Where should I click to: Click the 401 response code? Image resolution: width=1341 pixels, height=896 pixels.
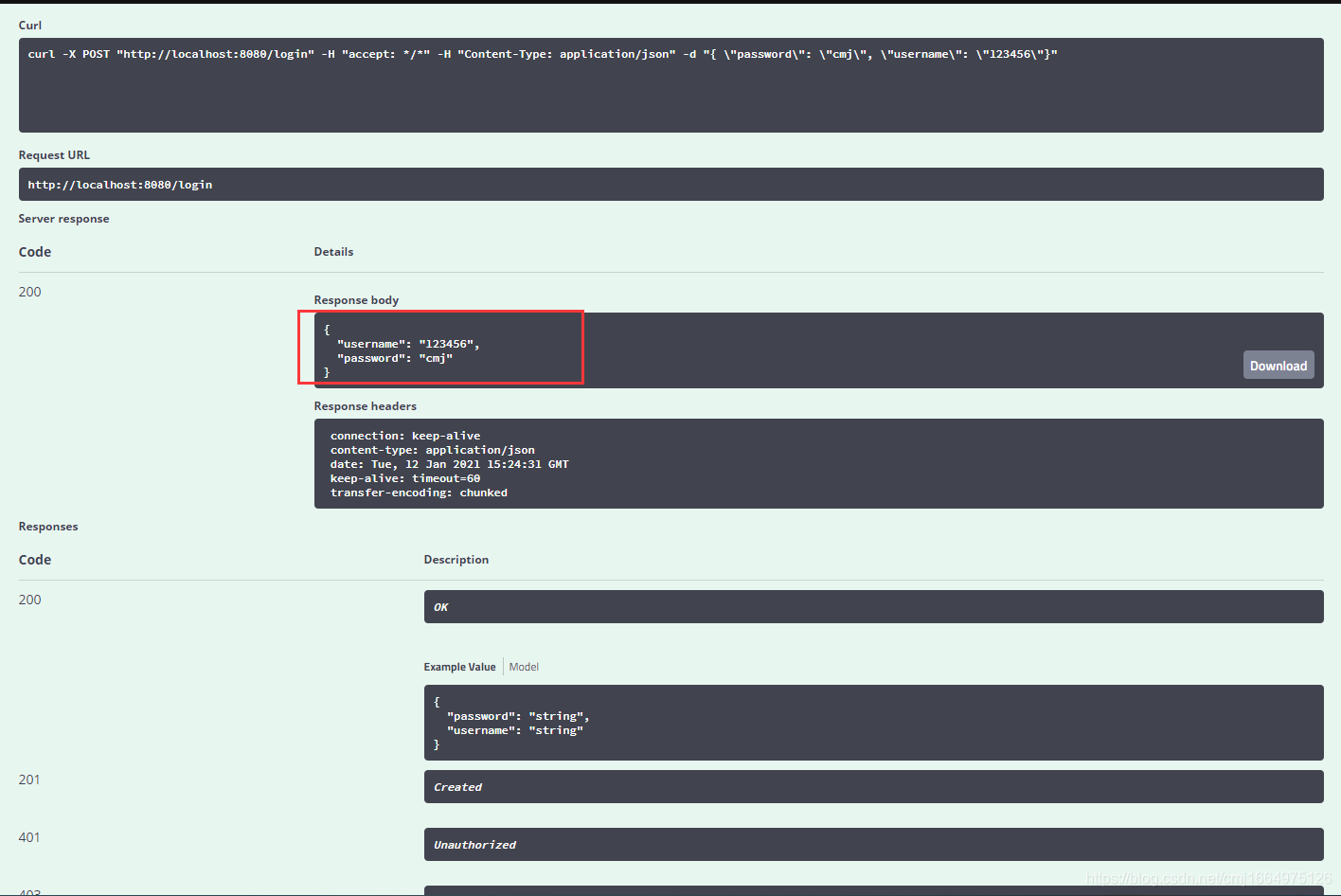click(x=29, y=837)
